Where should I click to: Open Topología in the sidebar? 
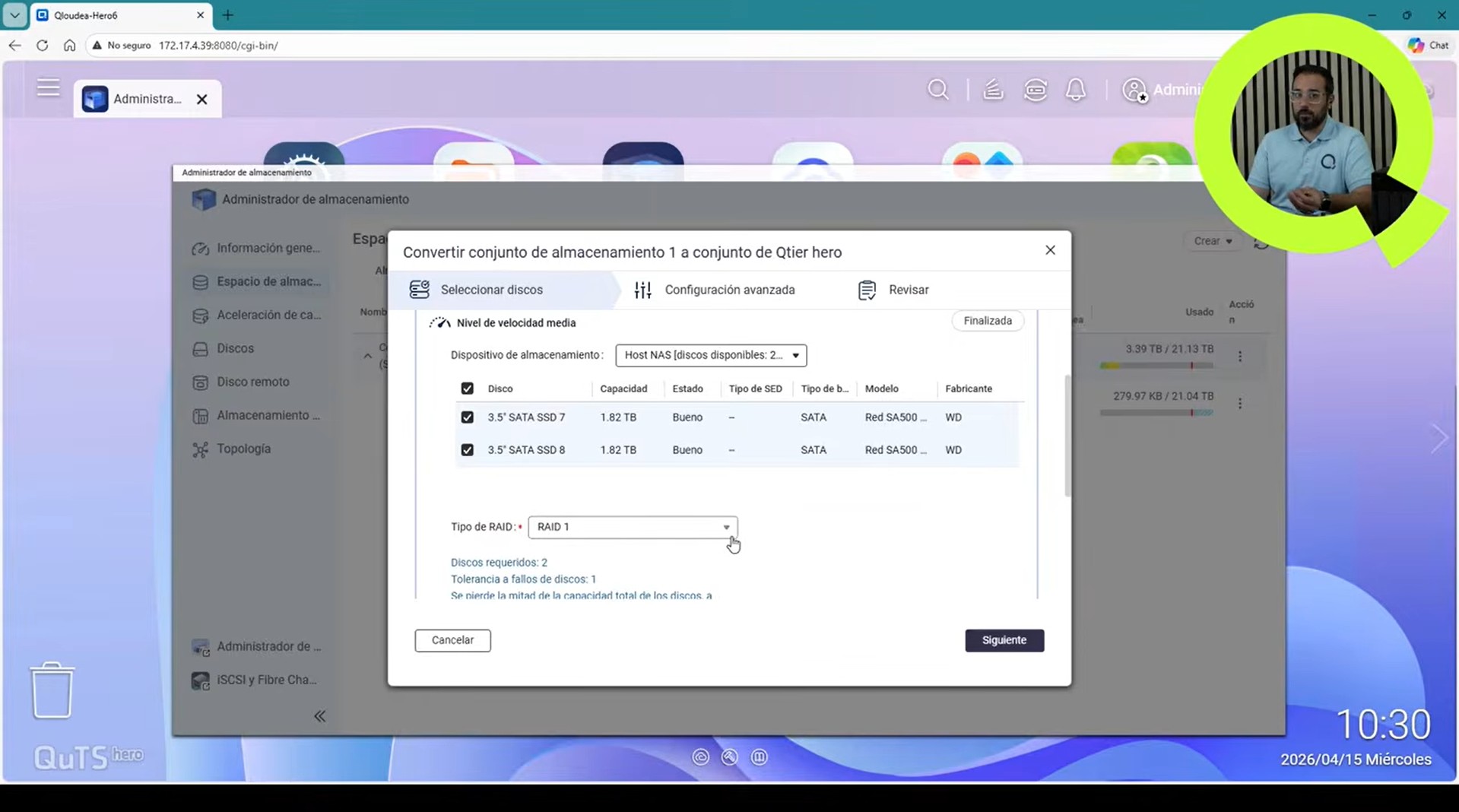tap(243, 449)
